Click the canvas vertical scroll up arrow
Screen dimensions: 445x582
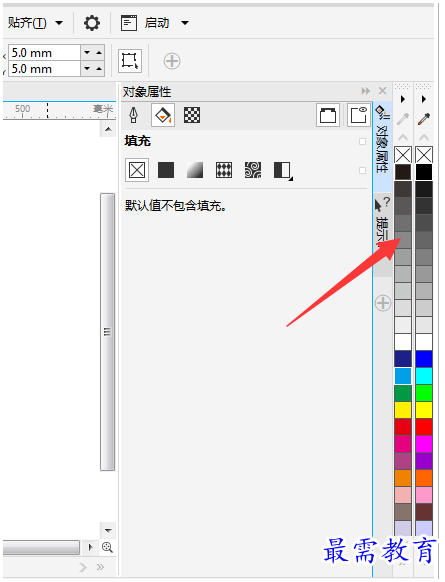coord(108,129)
